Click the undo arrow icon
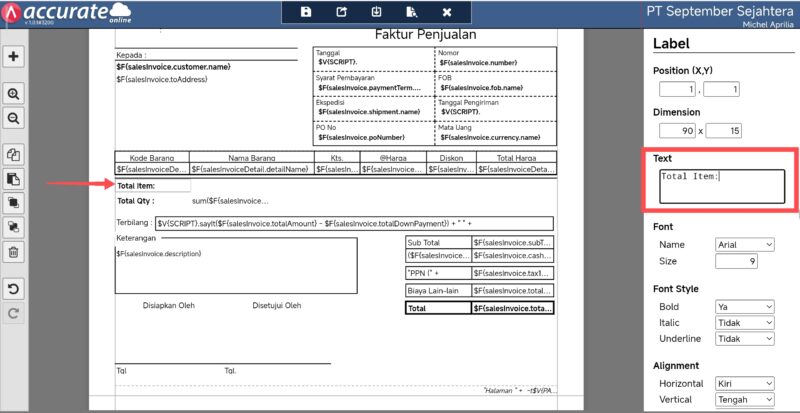The height and width of the screenshot is (413, 800). tap(14, 289)
